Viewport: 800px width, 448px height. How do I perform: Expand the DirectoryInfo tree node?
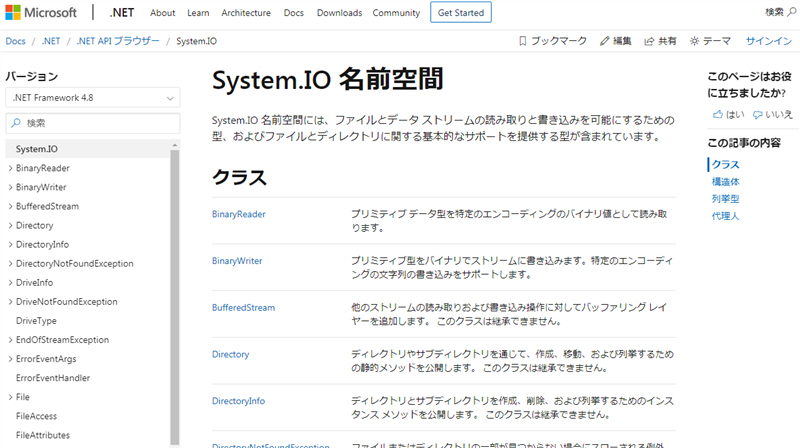(x=10, y=244)
